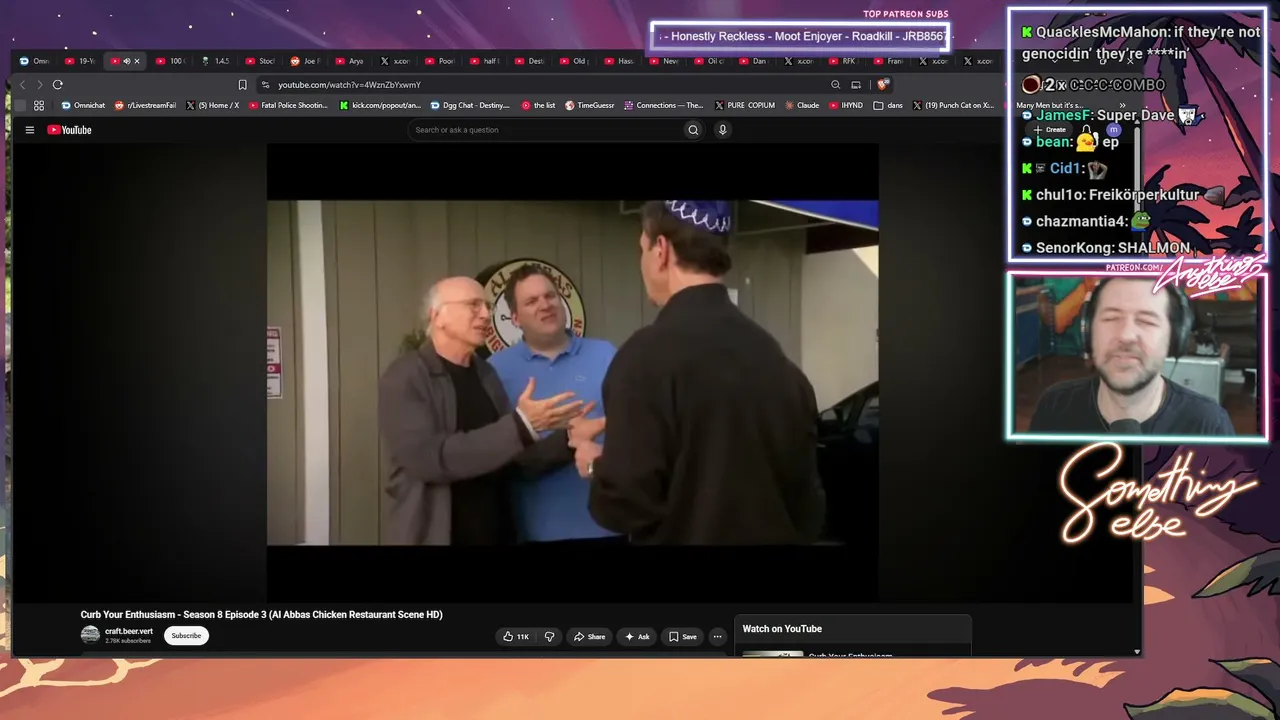Click the Ask button below the video
This screenshot has height=720, width=1280.
tap(637, 637)
